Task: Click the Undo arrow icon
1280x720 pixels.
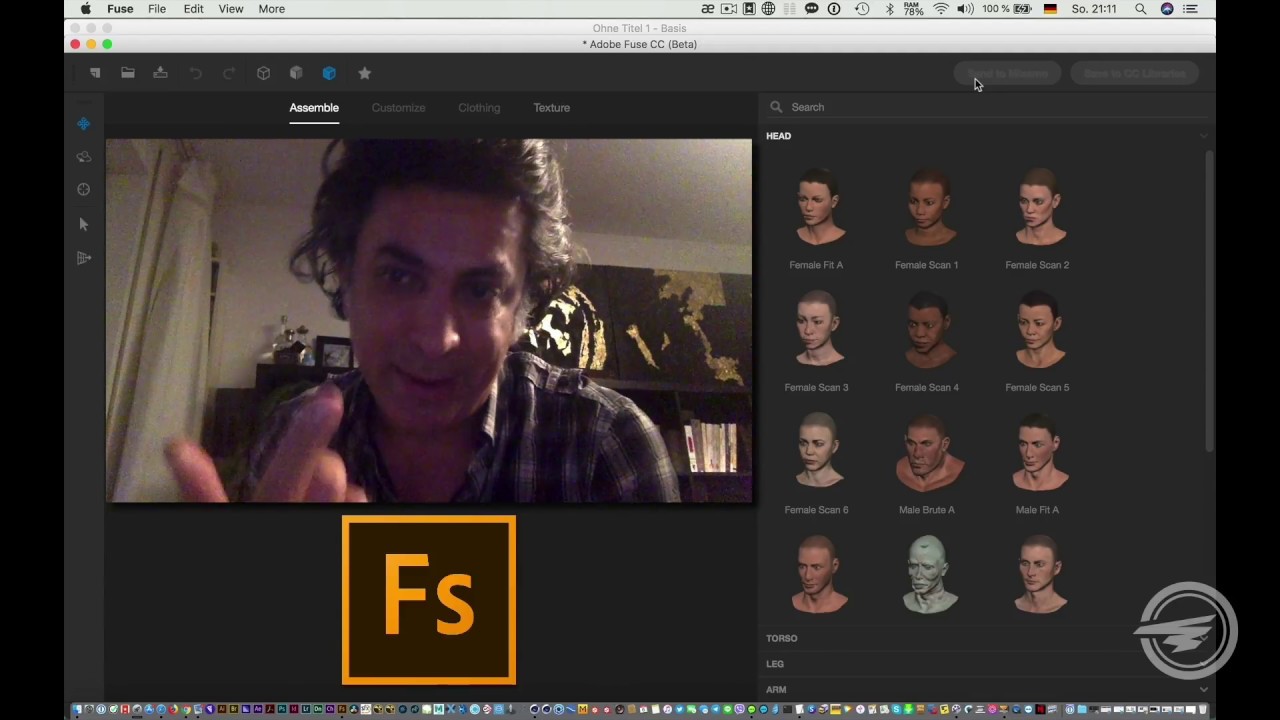Action: [x=196, y=73]
